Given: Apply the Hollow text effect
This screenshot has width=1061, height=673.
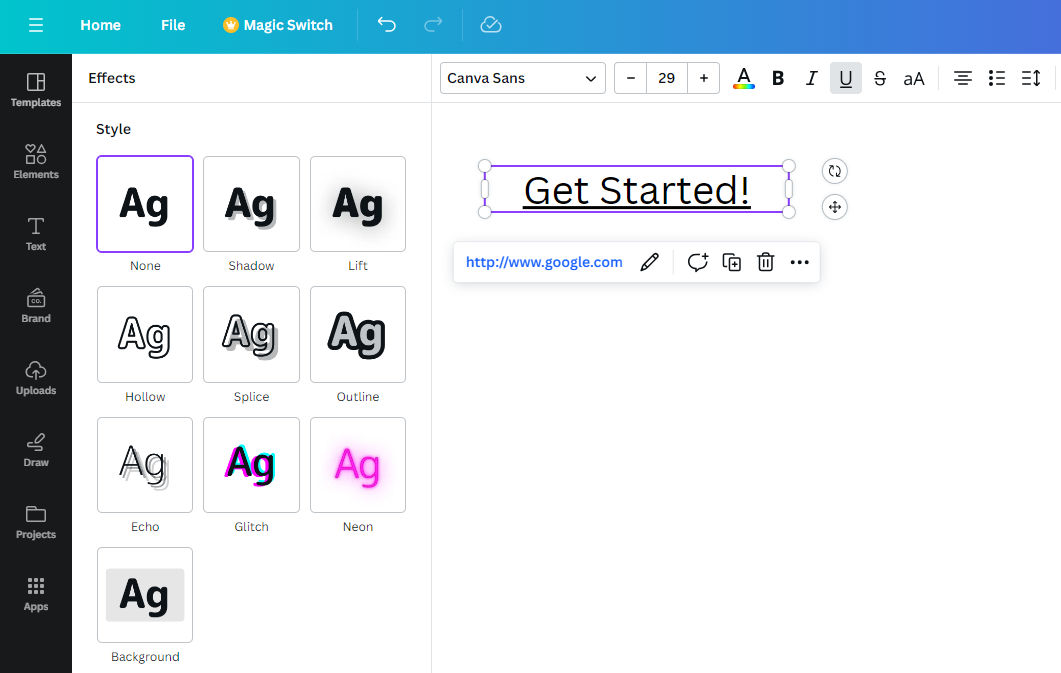Looking at the screenshot, I should [x=145, y=335].
